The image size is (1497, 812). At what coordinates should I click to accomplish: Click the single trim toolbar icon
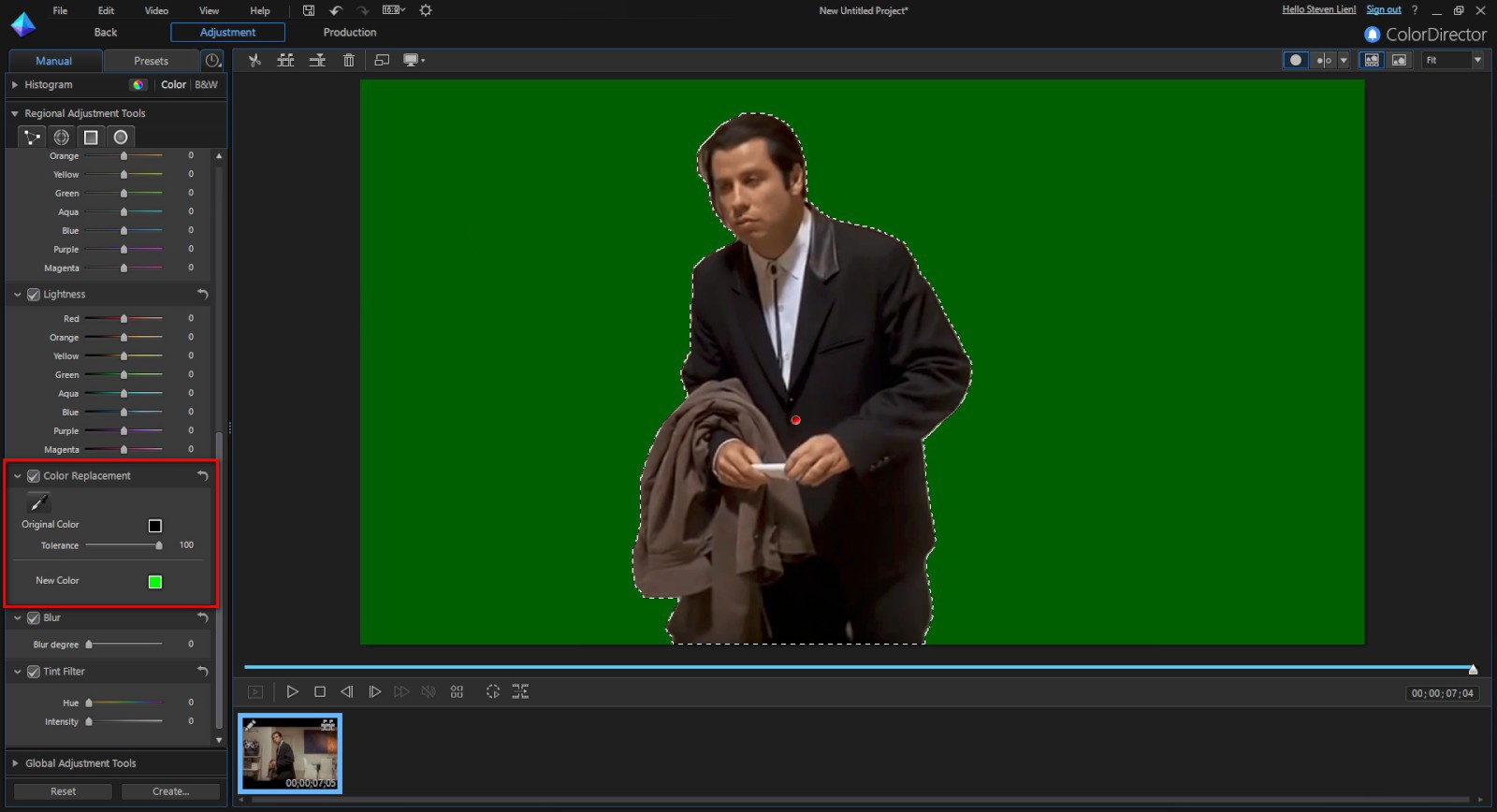coord(318,60)
